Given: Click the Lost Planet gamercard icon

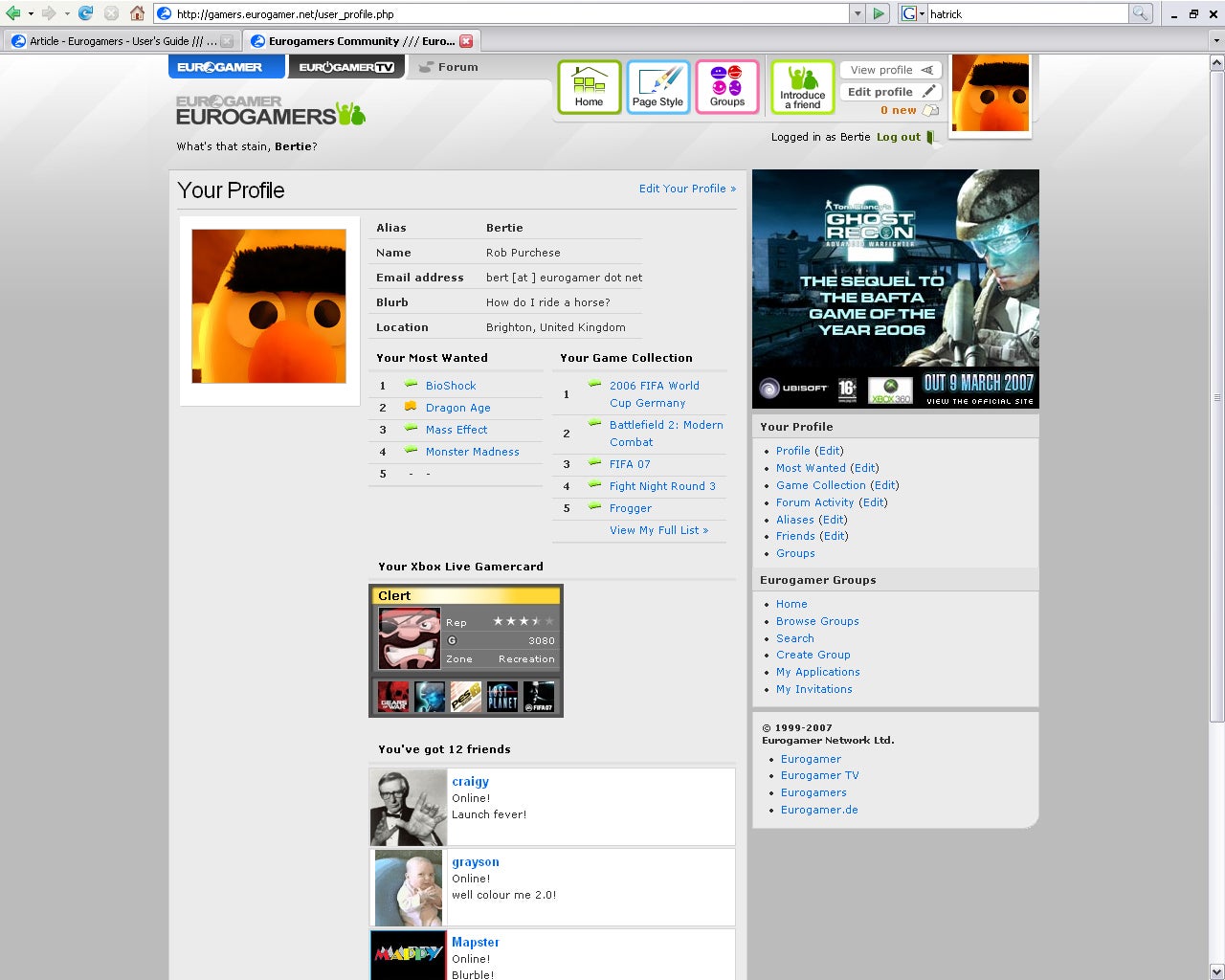Looking at the screenshot, I should (502, 697).
